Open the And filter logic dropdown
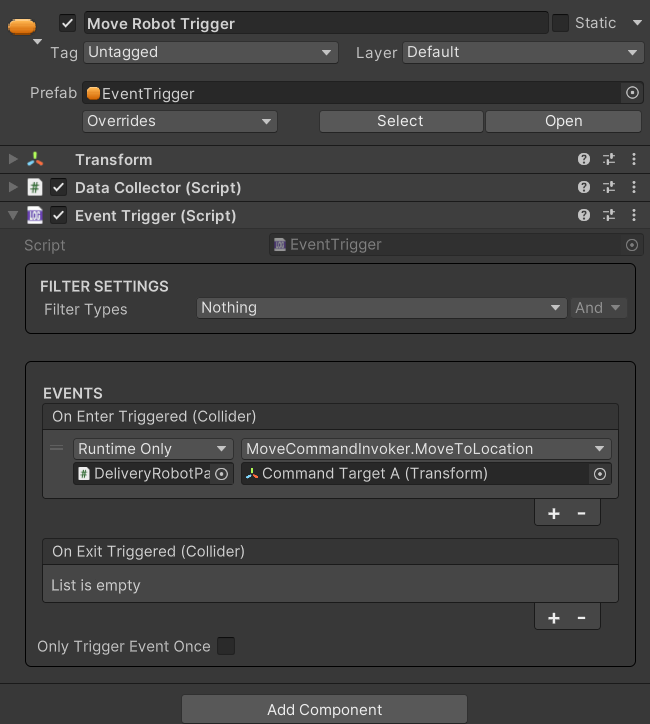 [599, 308]
